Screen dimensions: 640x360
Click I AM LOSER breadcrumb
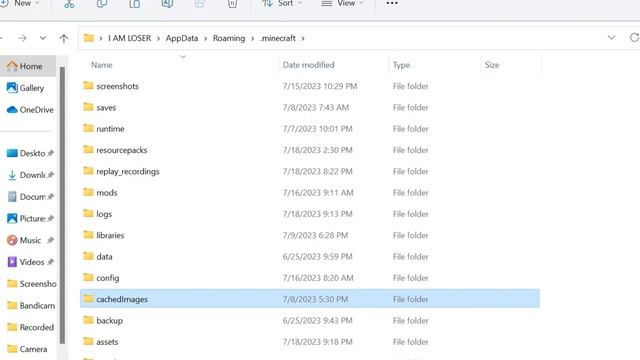tap(129, 38)
